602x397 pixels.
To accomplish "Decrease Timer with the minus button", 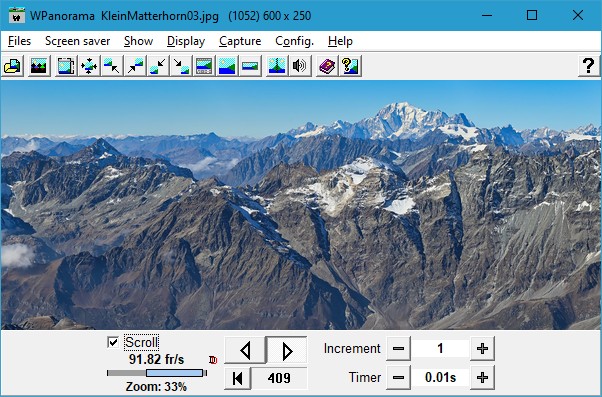I will point(399,377).
